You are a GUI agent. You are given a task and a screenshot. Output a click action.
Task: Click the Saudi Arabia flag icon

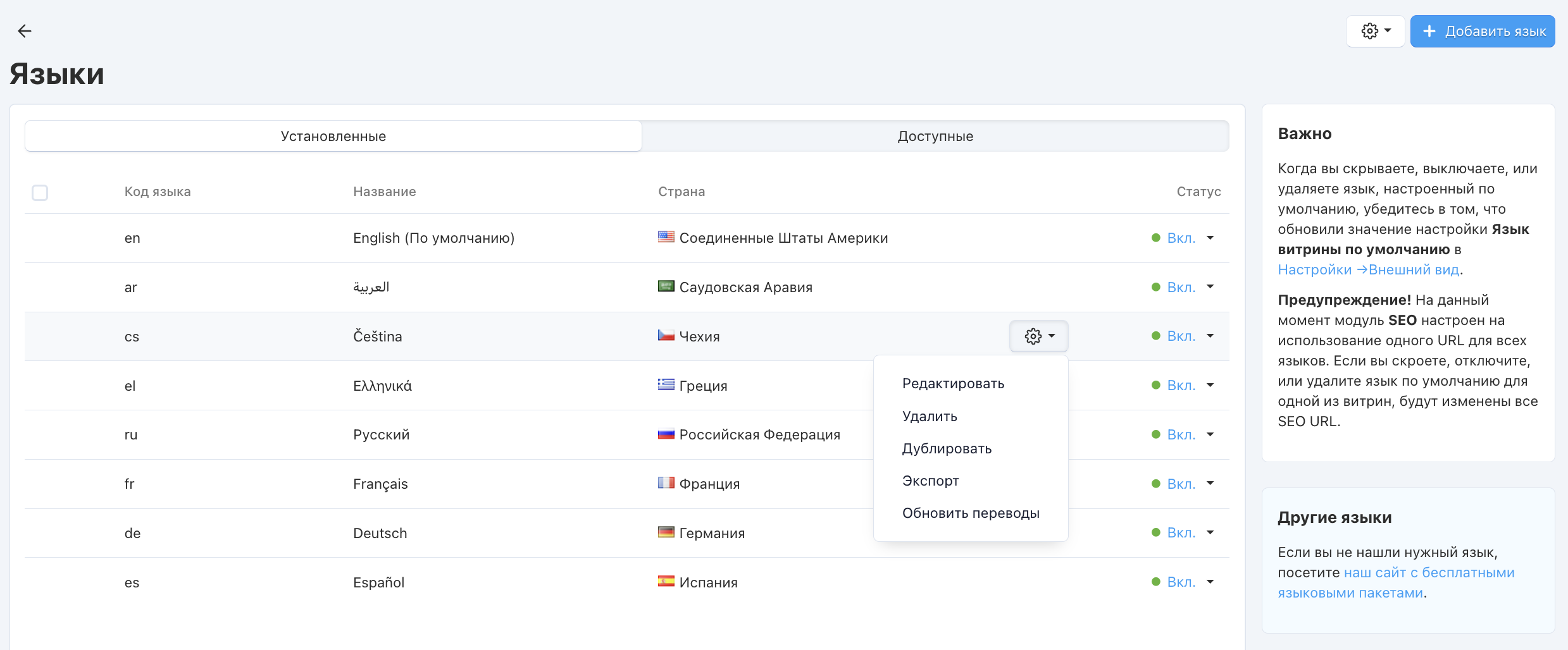tap(666, 286)
